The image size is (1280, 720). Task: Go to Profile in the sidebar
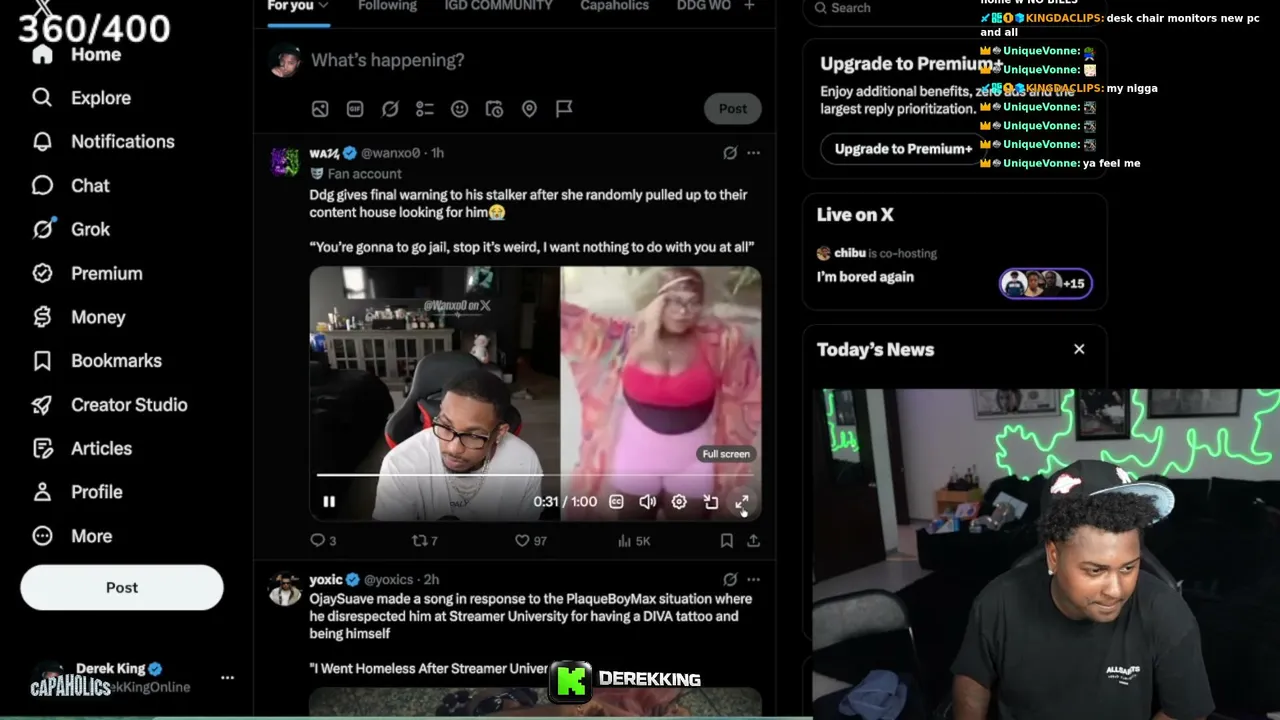click(x=77, y=492)
